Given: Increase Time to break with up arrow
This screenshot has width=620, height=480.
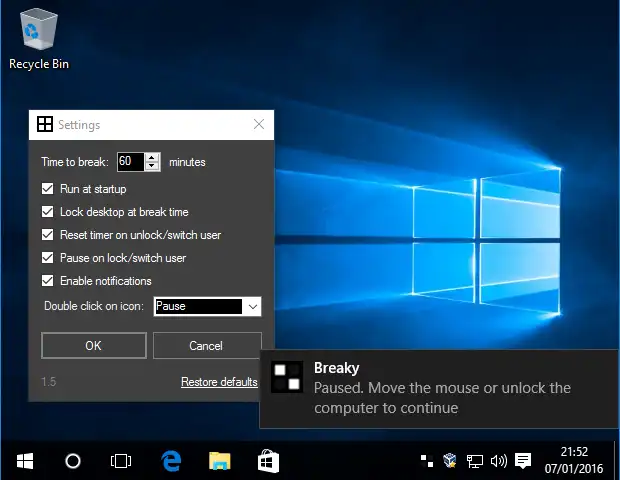Looking at the screenshot, I should (x=152, y=157).
